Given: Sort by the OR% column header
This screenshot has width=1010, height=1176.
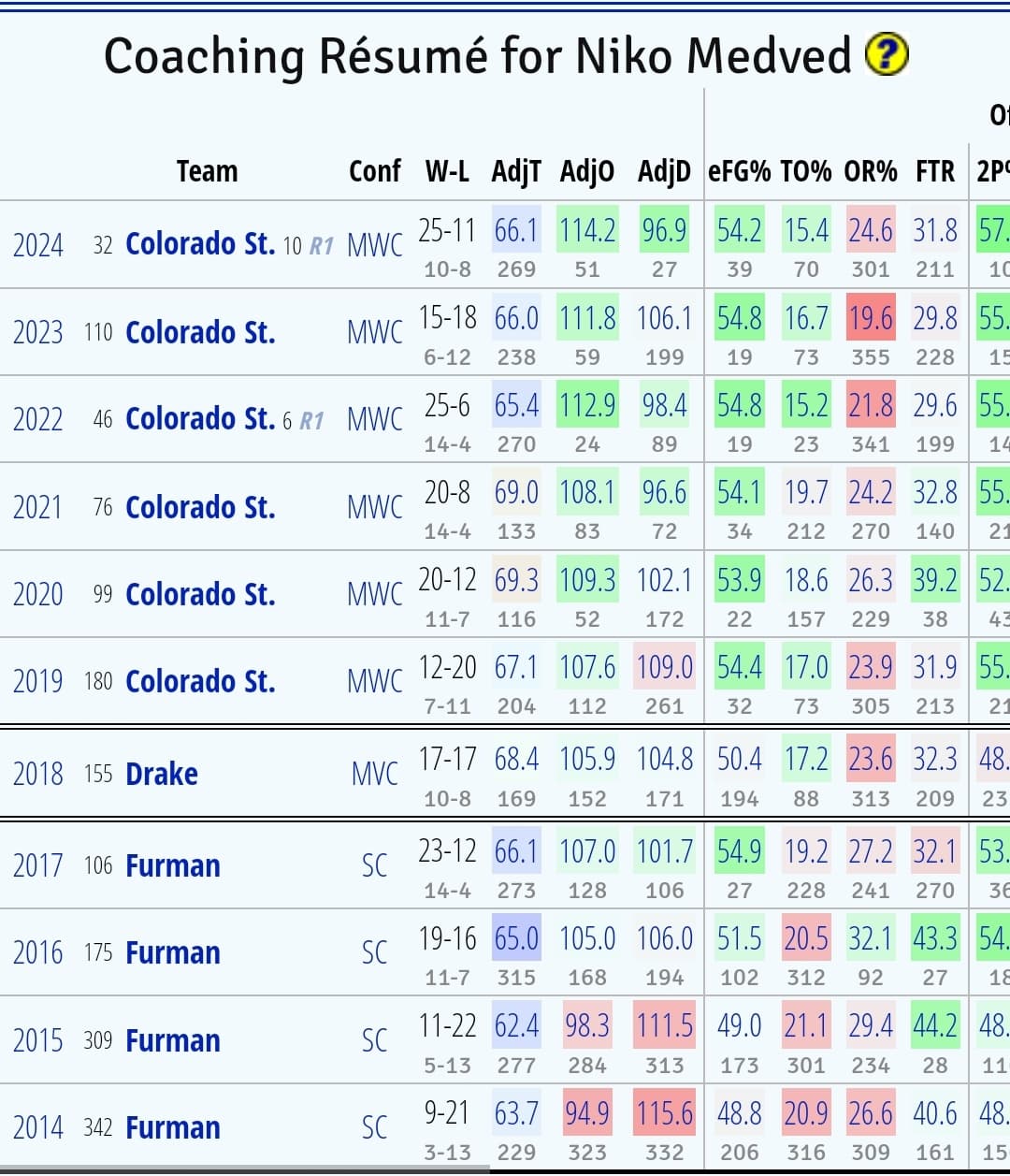Looking at the screenshot, I should click(871, 171).
